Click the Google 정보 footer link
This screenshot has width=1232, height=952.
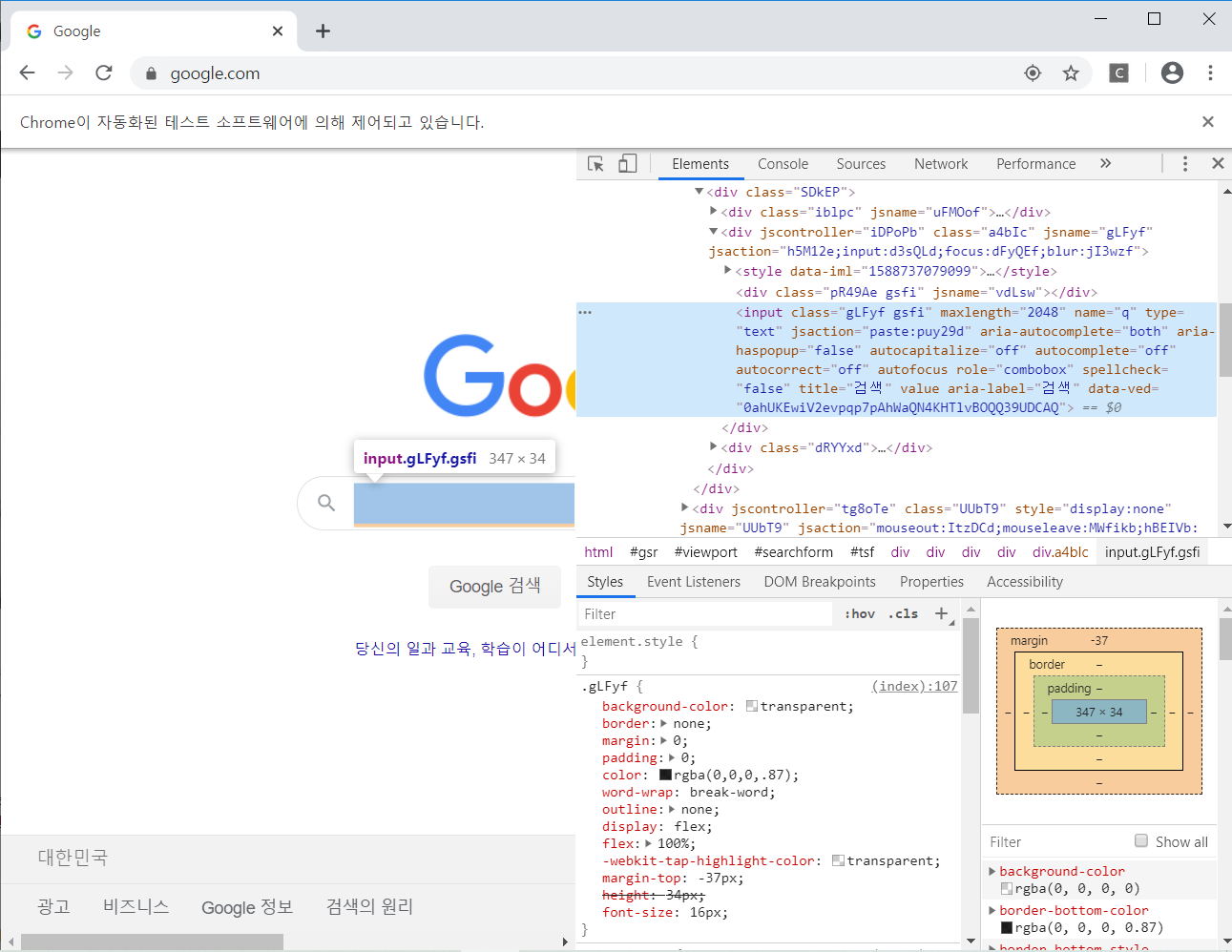(247, 907)
